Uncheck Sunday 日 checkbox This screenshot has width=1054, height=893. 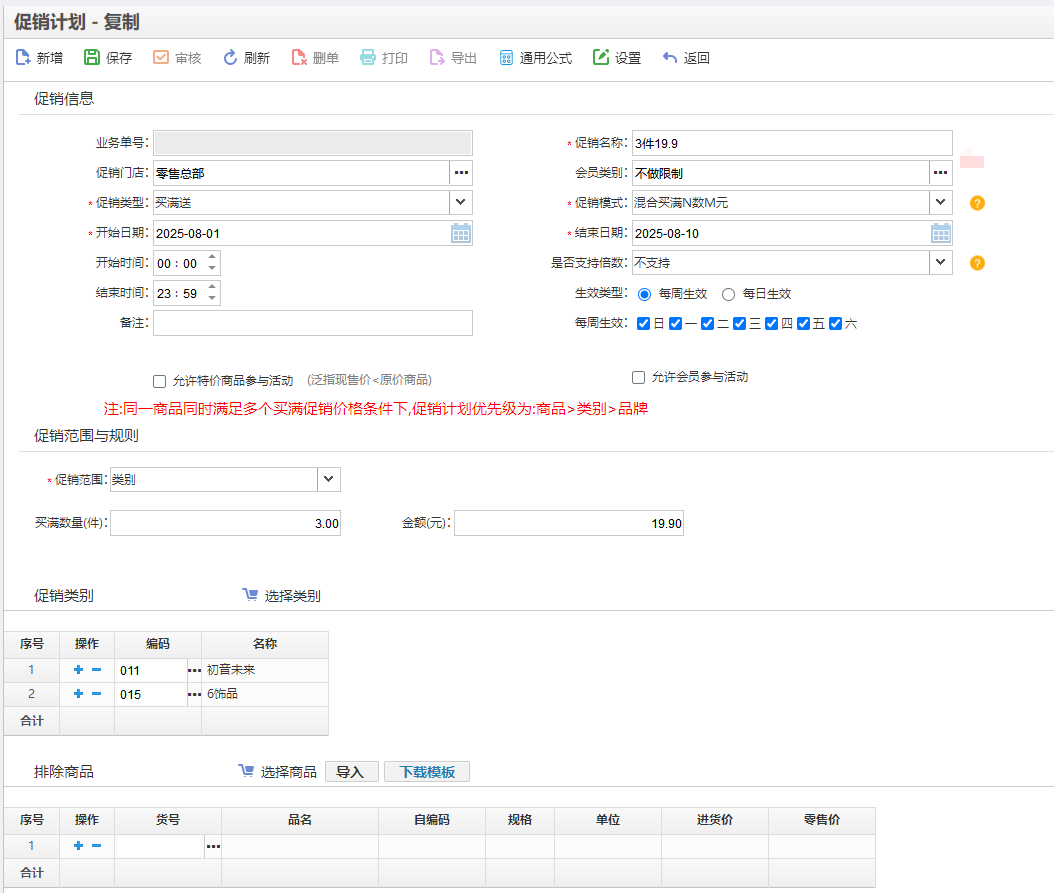click(x=643, y=323)
